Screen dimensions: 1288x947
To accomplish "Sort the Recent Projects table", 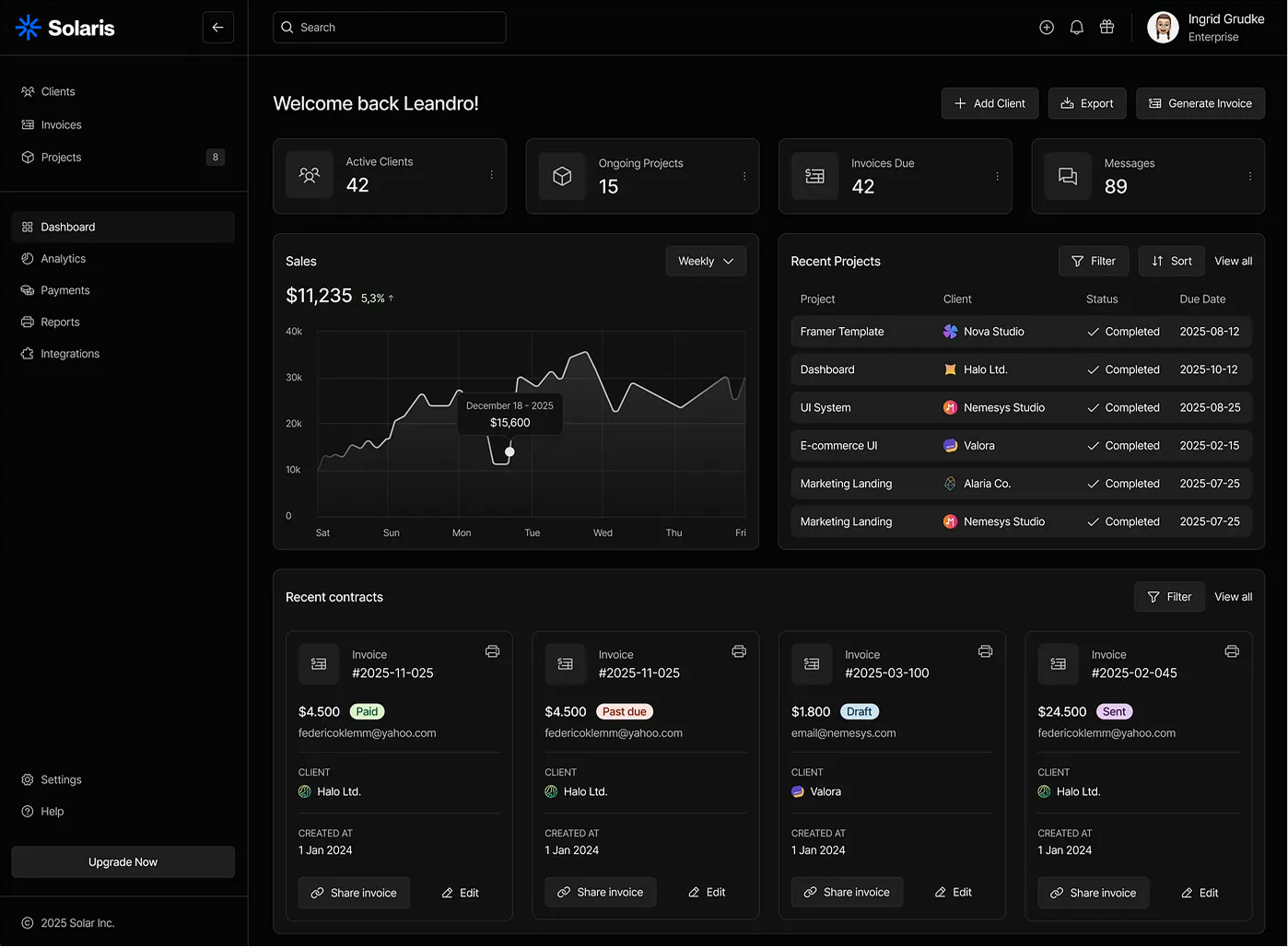I will (x=1172, y=262).
